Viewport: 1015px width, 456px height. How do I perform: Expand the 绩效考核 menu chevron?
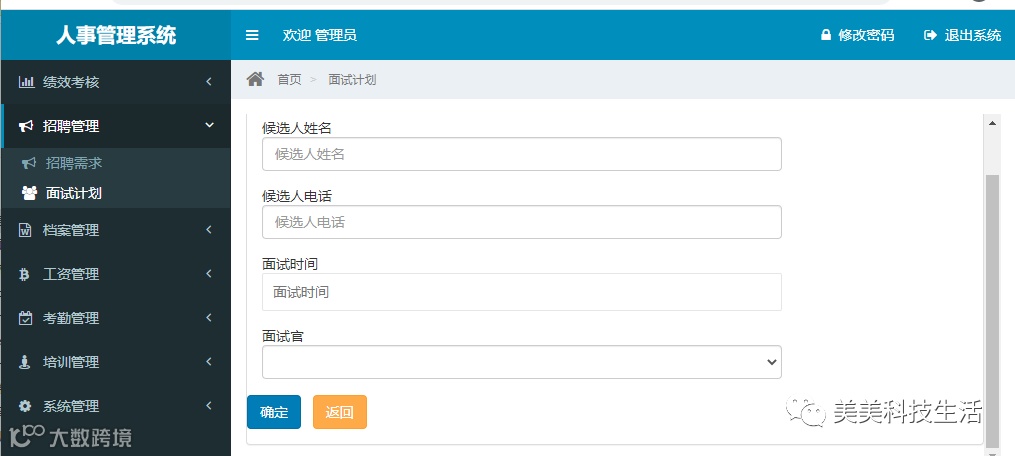pos(208,82)
